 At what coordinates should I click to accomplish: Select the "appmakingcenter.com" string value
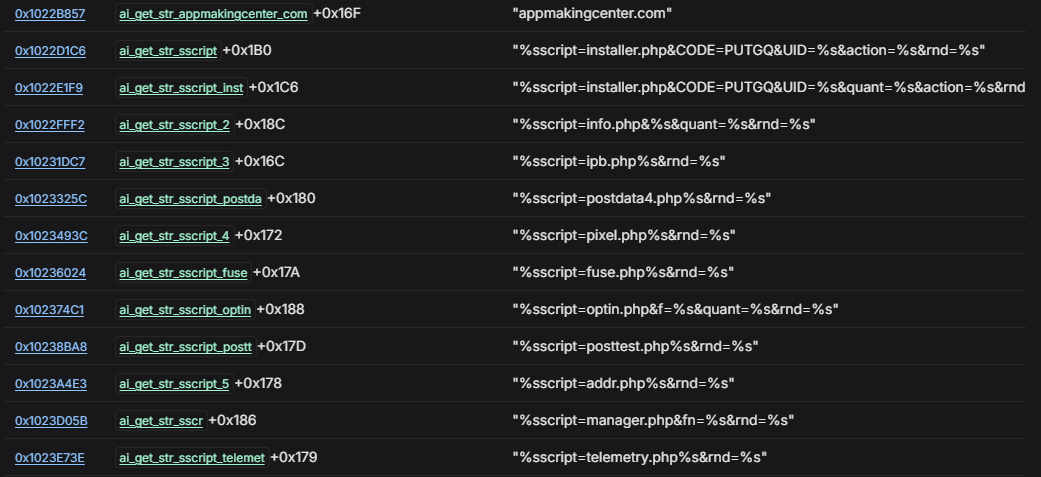(x=592, y=14)
